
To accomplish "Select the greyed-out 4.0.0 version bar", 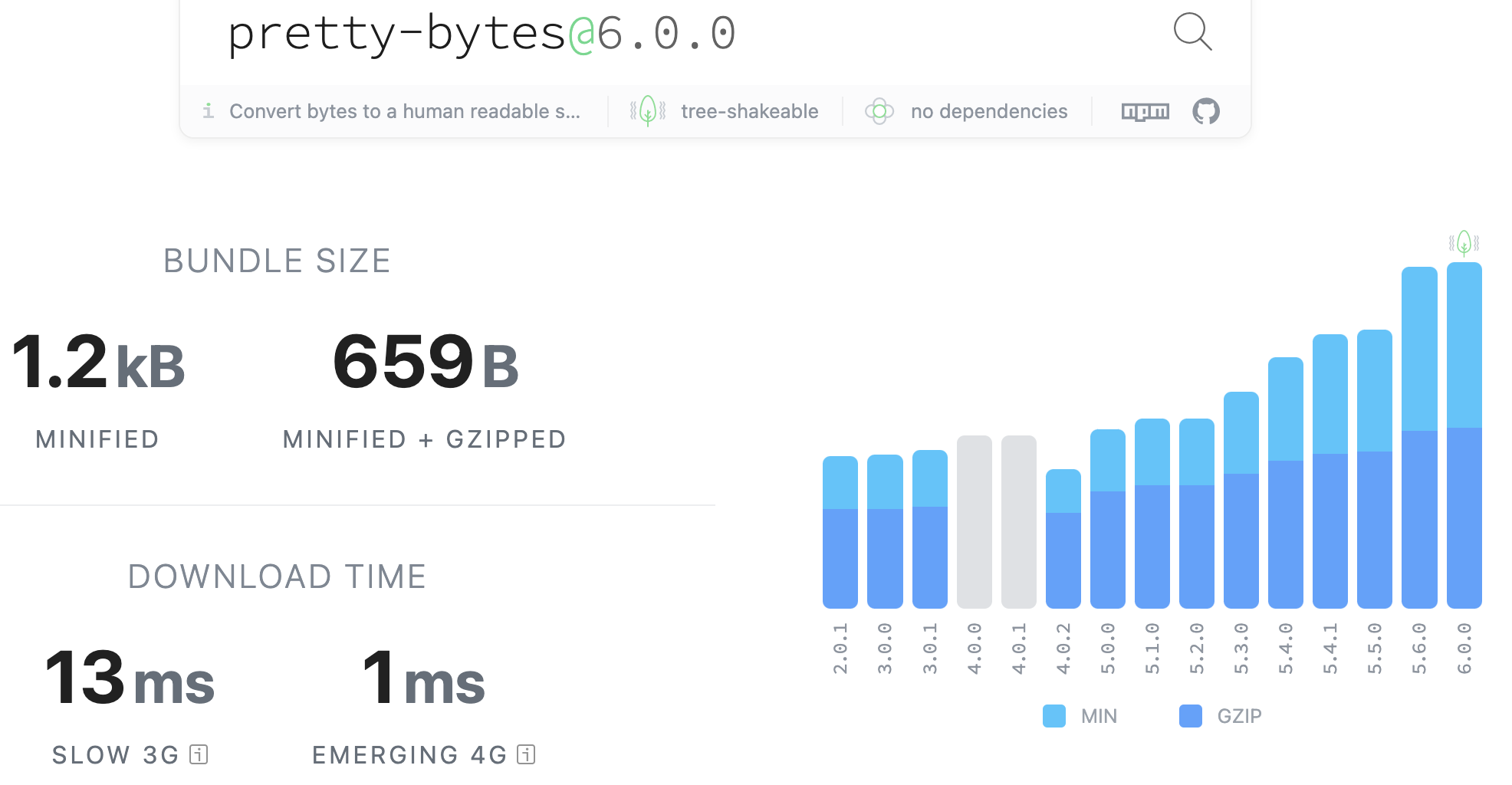I will [x=975, y=522].
